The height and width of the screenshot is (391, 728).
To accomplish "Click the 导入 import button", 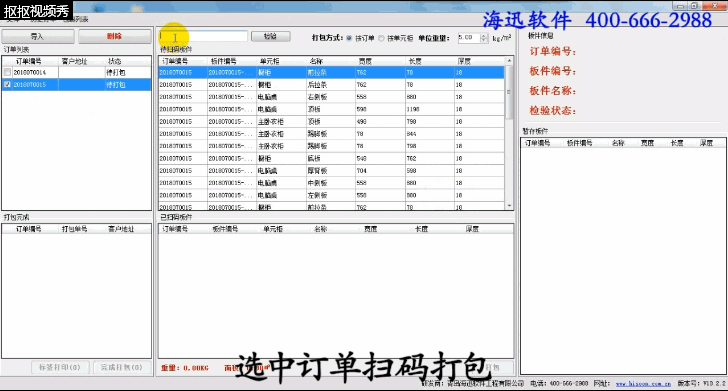I will [38, 36].
